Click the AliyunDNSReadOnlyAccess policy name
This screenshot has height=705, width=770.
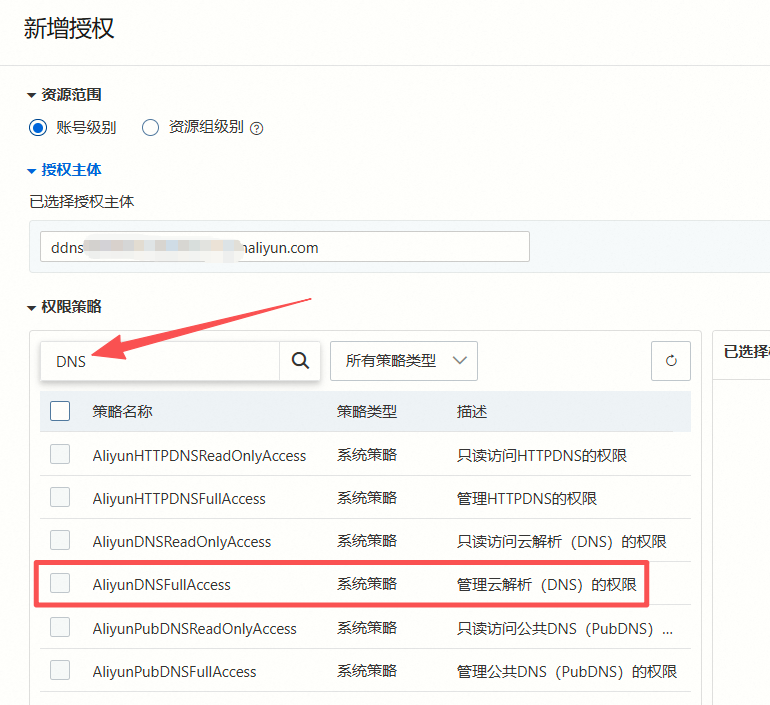182,542
